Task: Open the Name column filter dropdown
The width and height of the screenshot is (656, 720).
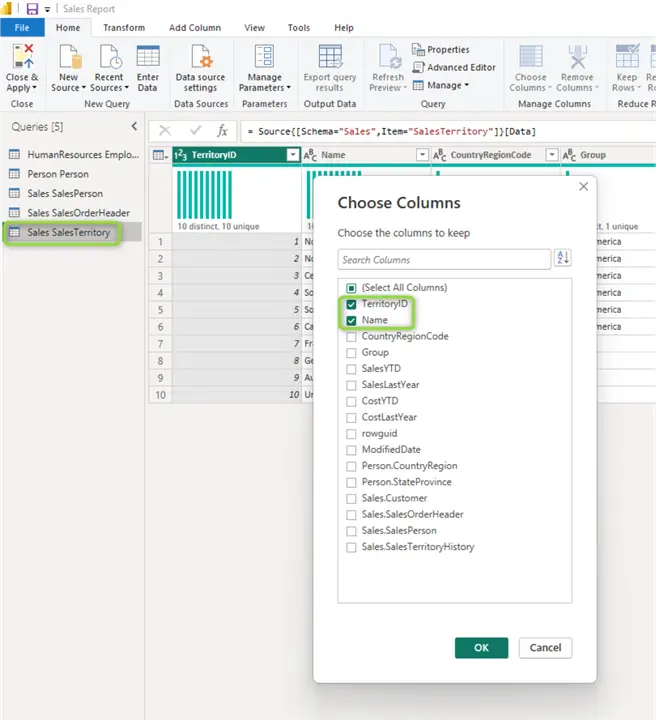Action: [x=422, y=155]
